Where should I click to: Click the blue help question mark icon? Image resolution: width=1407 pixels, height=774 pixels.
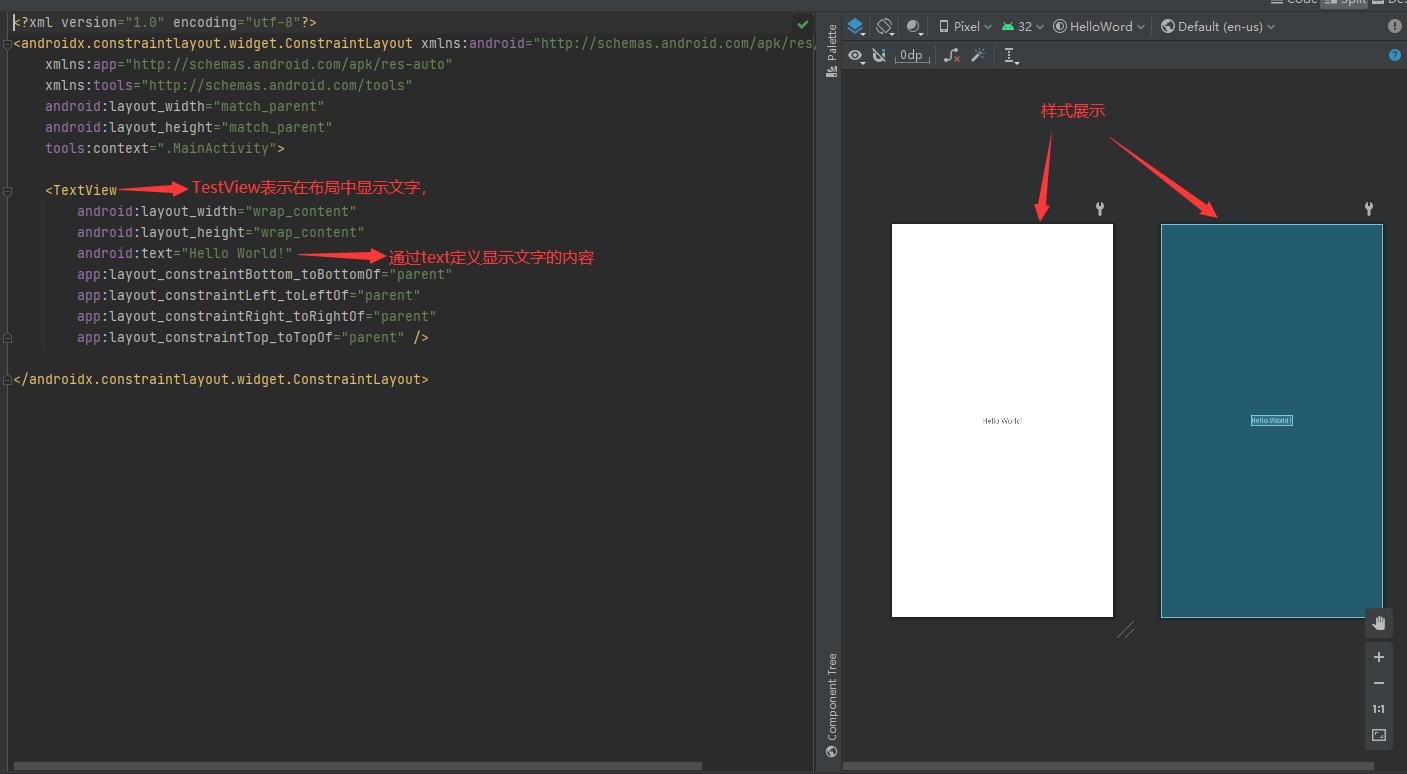tap(1395, 56)
